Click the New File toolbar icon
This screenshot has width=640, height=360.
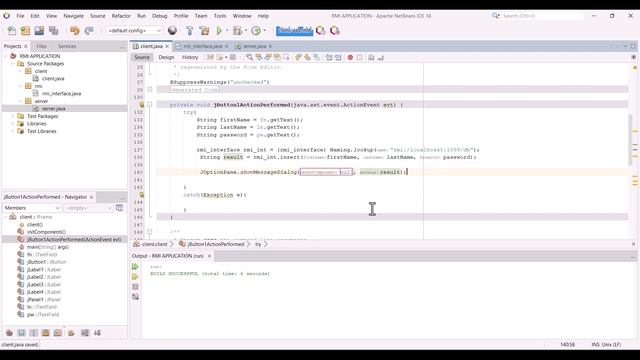pos(12,31)
